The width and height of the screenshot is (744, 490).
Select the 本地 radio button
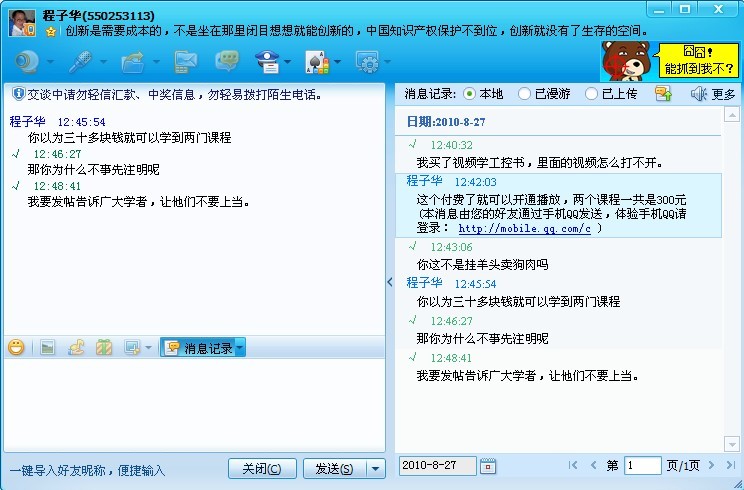(x=470, y=94)
